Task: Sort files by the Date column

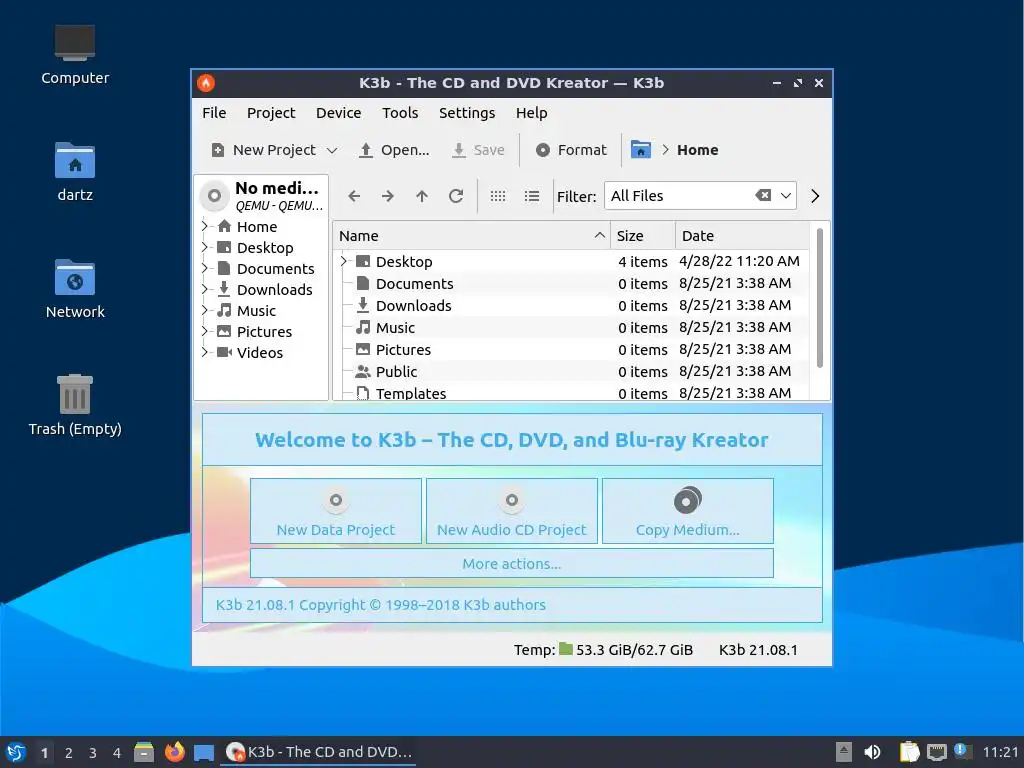Action: (742, 236)
